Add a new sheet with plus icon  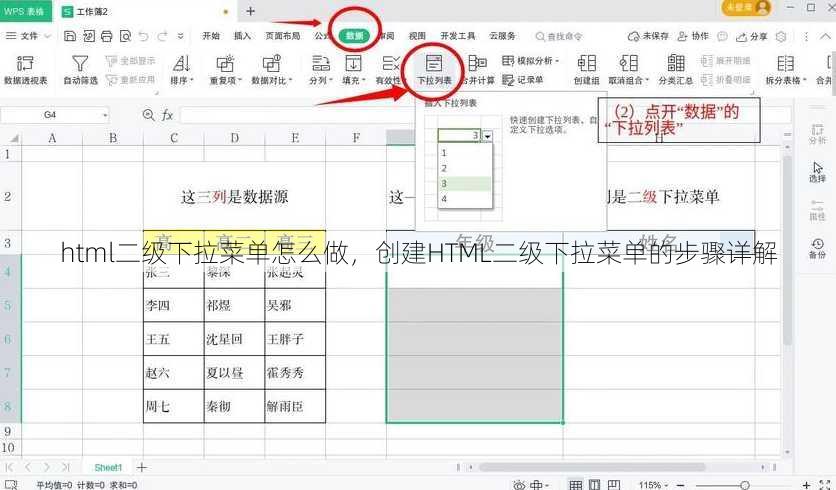(x=141, y=468)
